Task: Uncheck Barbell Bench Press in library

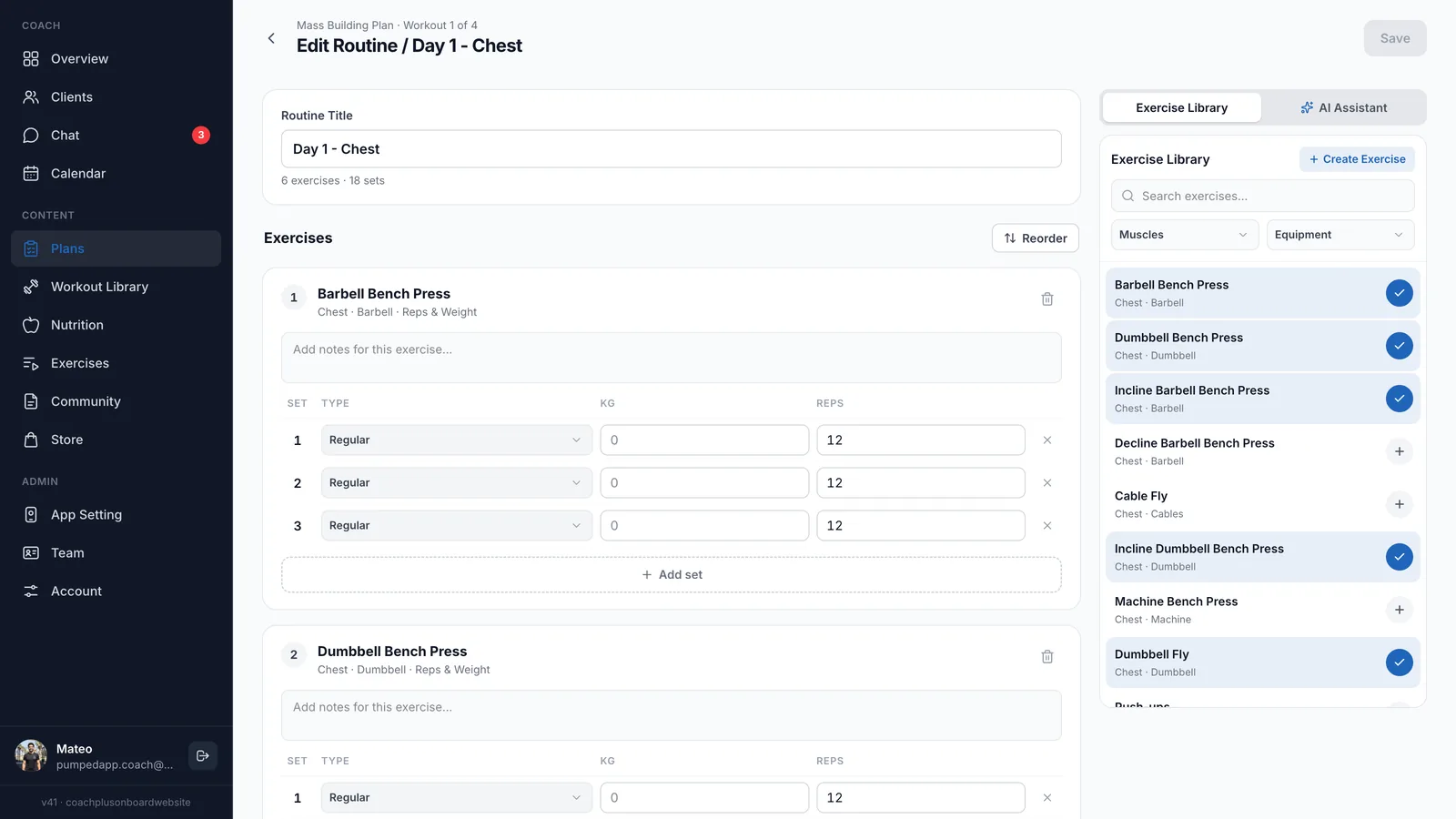Action: (x=1400, y=293)
